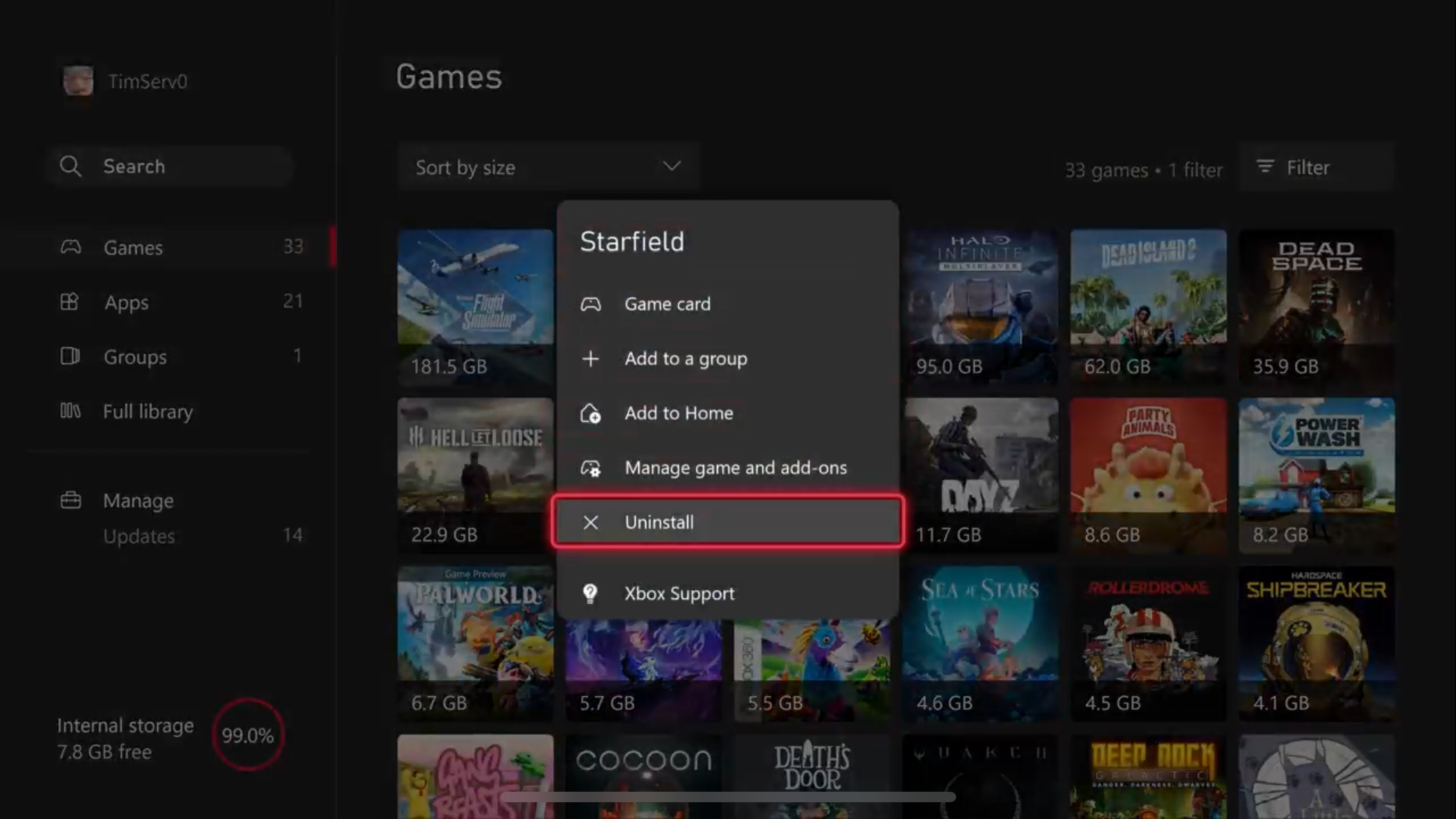
Task: Click the internal storage 99.0% usage ring
Action: click(x=248, y=735)
